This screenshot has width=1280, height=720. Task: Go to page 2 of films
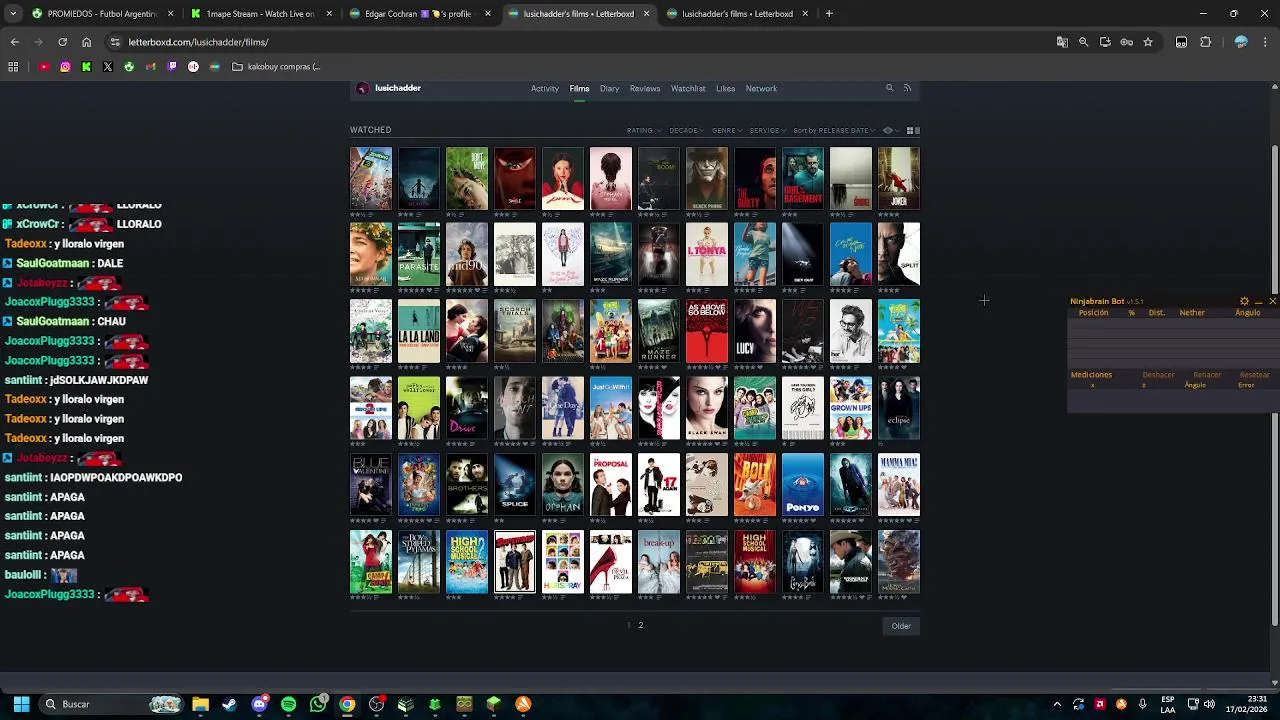tap(640, 625)
